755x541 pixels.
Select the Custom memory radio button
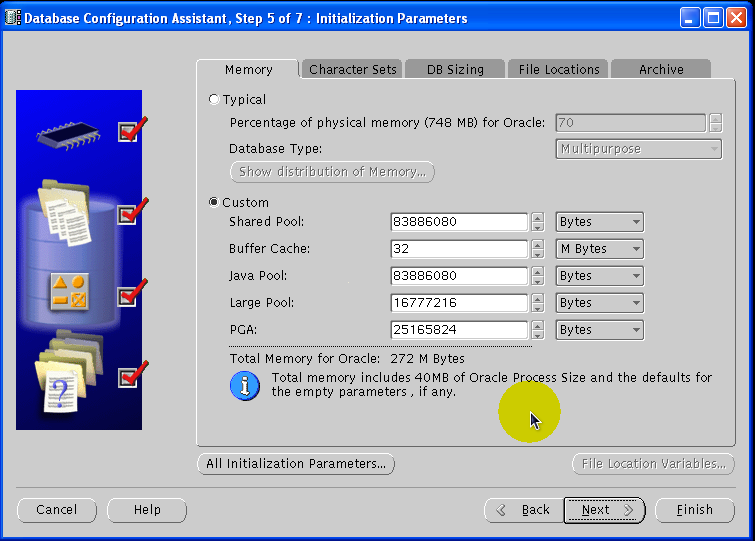214,202
